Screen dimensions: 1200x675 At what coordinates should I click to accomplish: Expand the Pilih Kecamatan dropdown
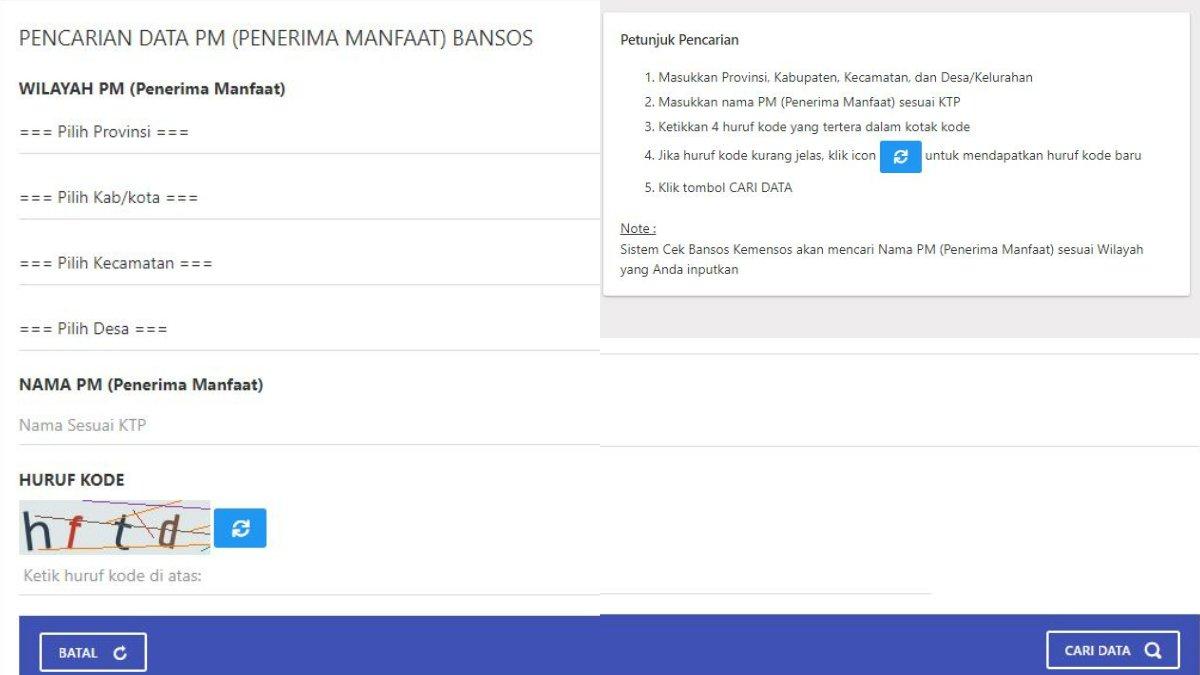coord(309,264)
